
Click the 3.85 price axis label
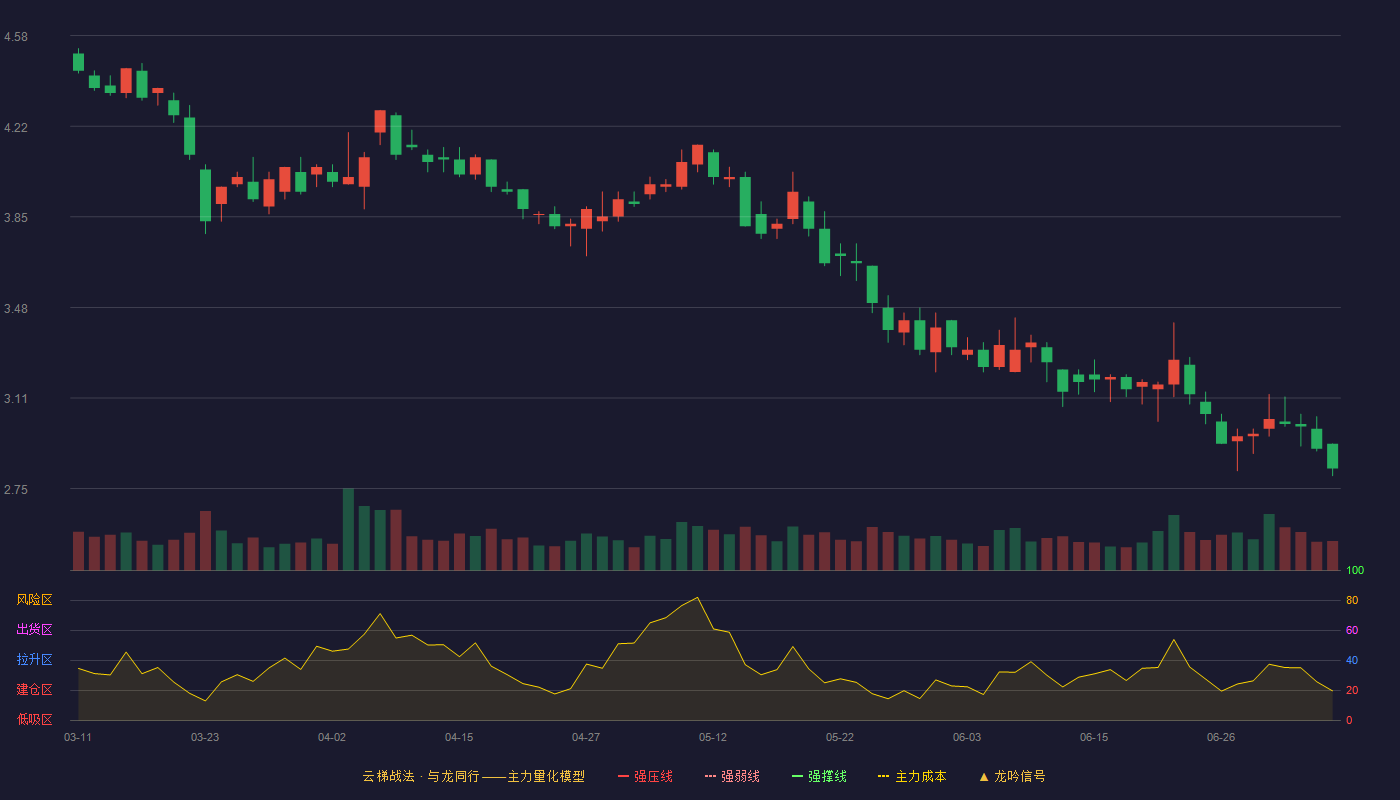tap(16, 218)
